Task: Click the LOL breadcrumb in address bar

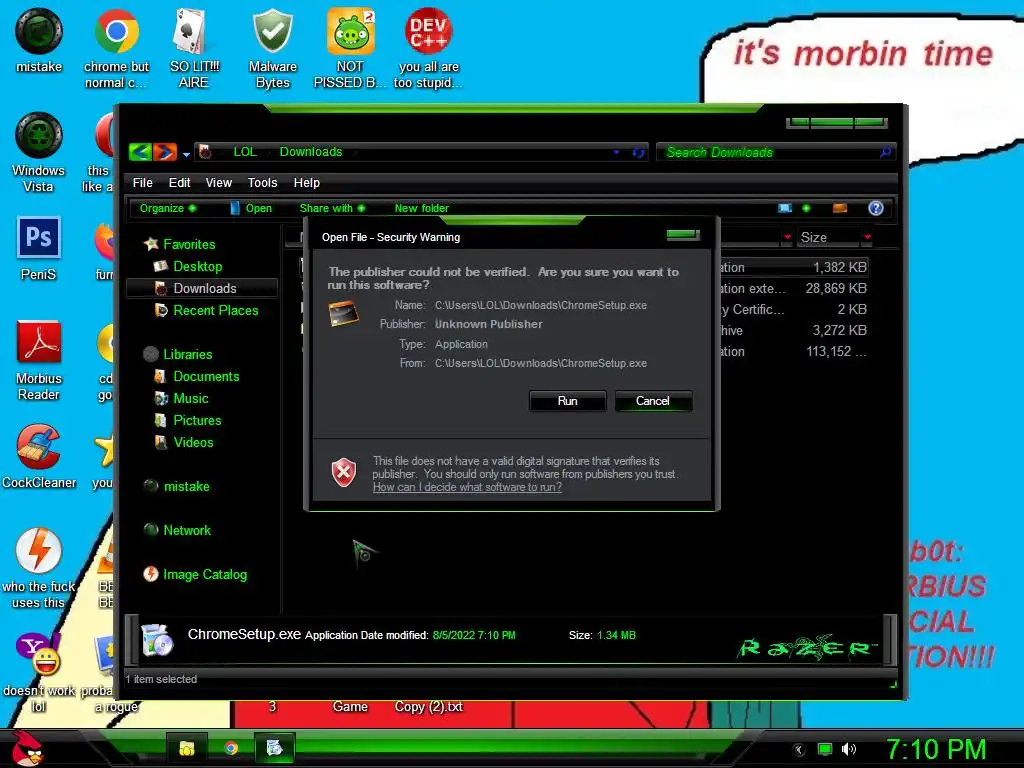Action: tap(245, 152)
